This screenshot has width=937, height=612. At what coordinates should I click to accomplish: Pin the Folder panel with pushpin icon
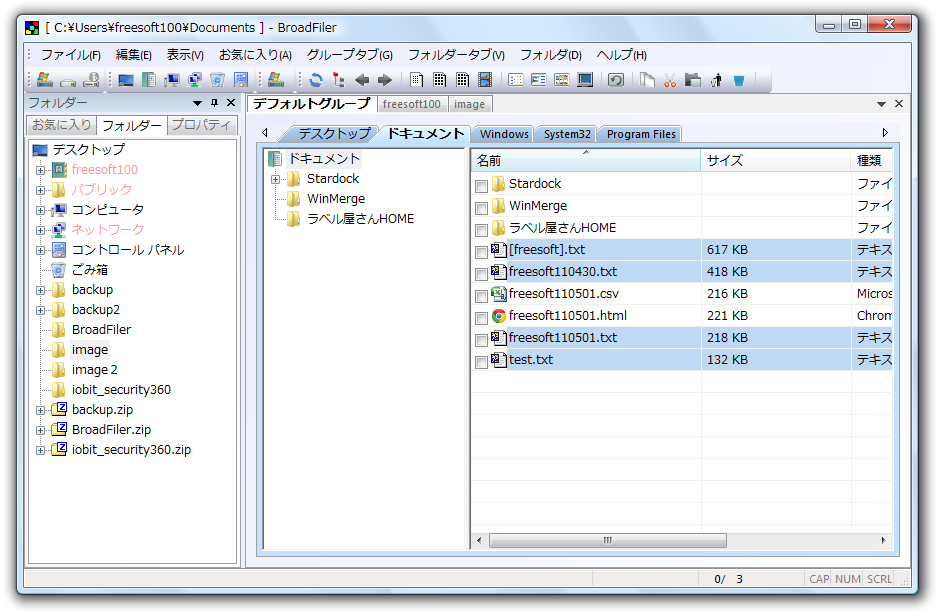(215, 103)
